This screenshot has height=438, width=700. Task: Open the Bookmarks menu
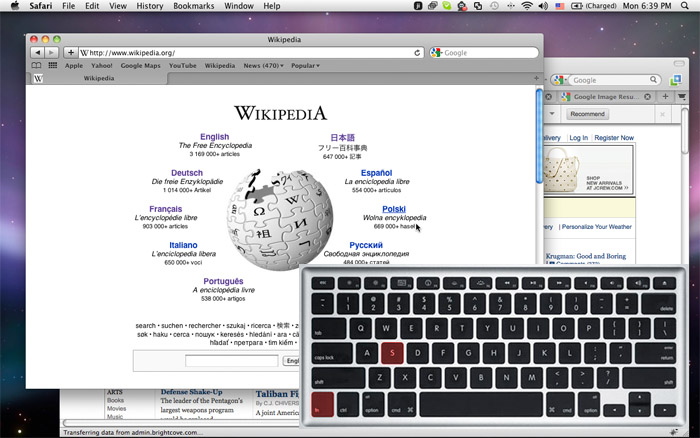pyautogui.click(x=194, y=6)
